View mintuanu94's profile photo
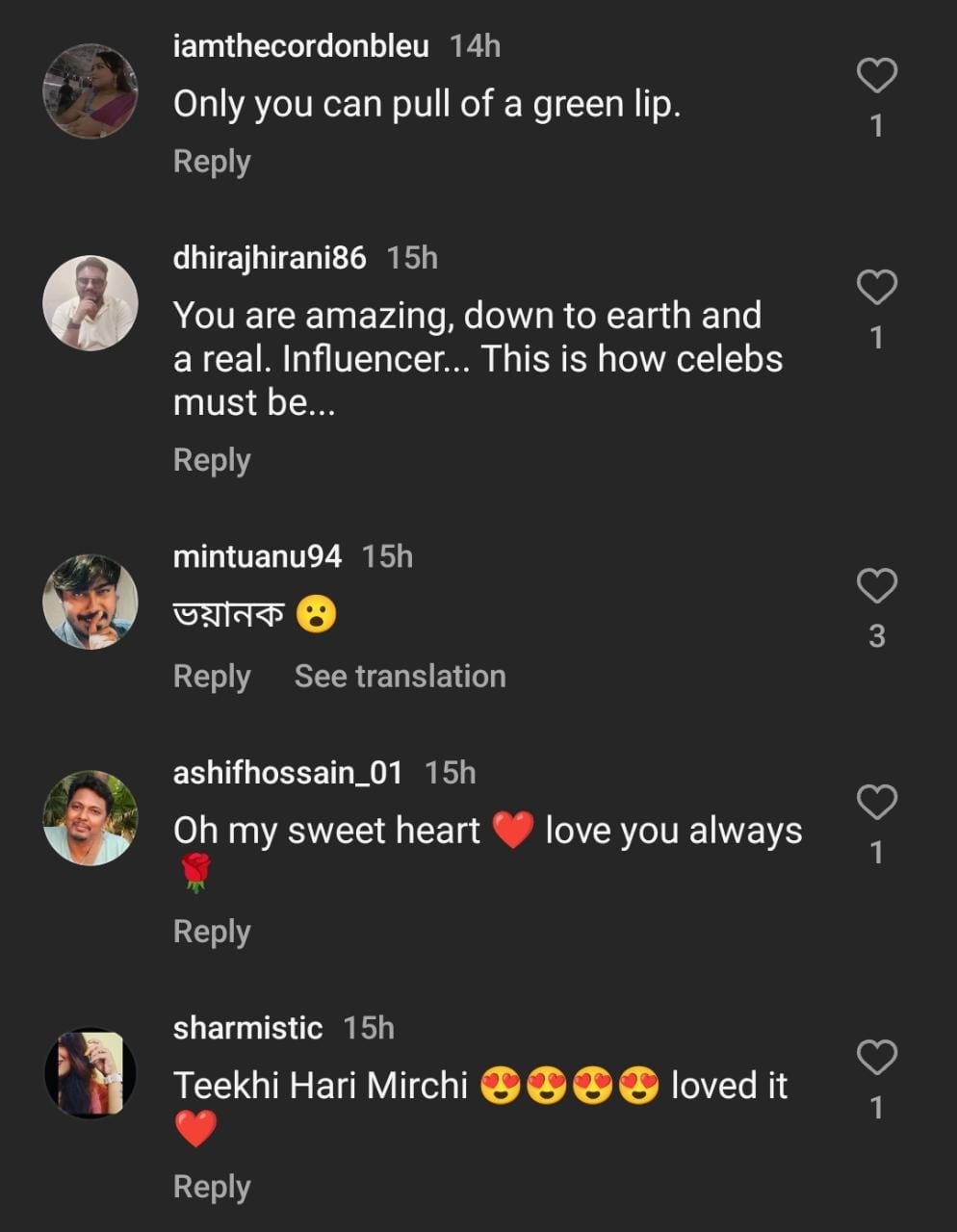 pos(91,602)
